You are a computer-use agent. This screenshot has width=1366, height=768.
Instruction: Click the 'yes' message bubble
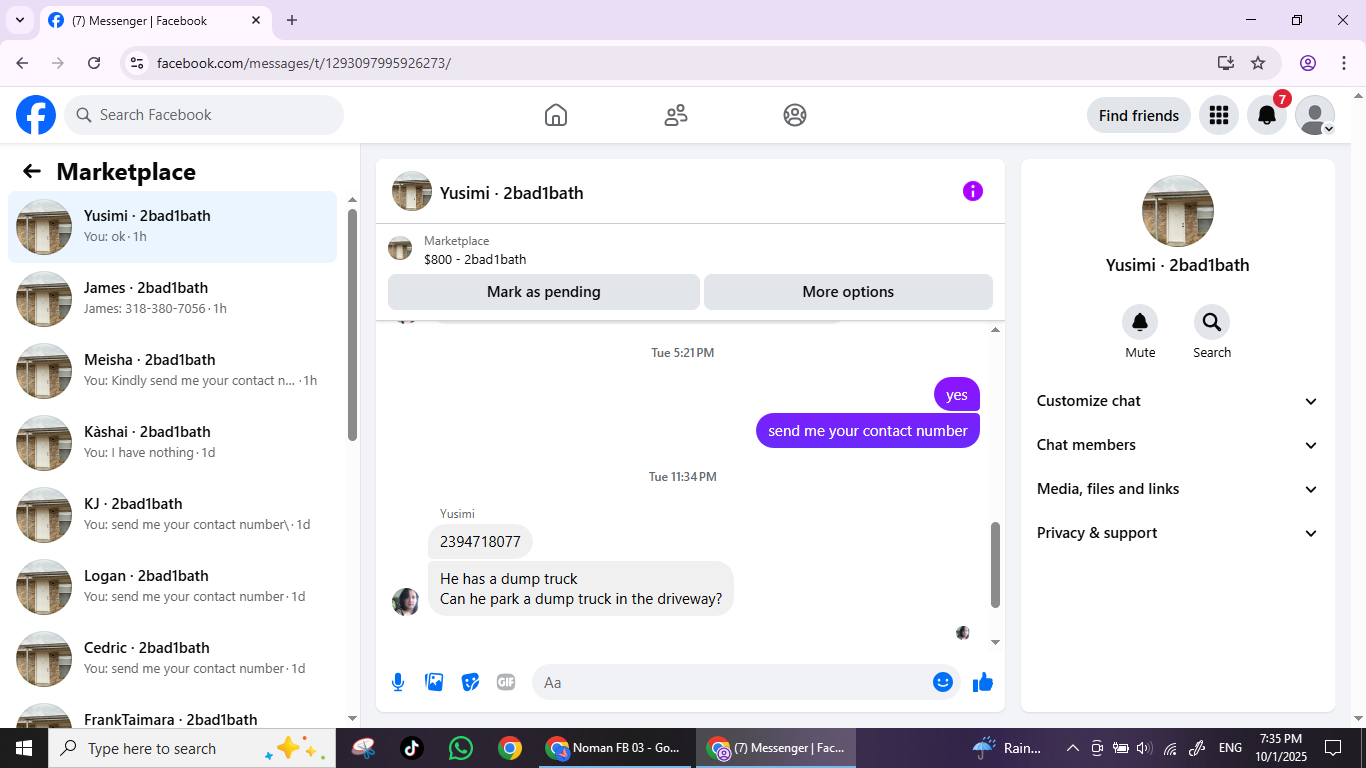pos(957,395)
